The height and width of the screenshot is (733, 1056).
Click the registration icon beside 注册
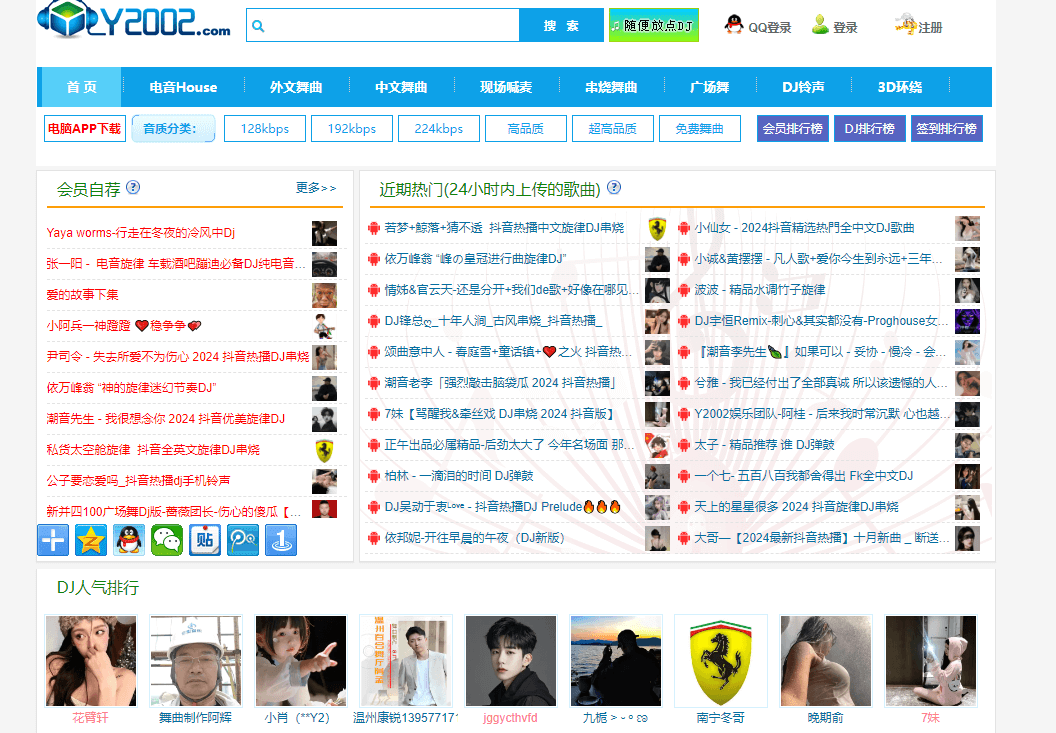pyautogui.click(x=906, y=24)
